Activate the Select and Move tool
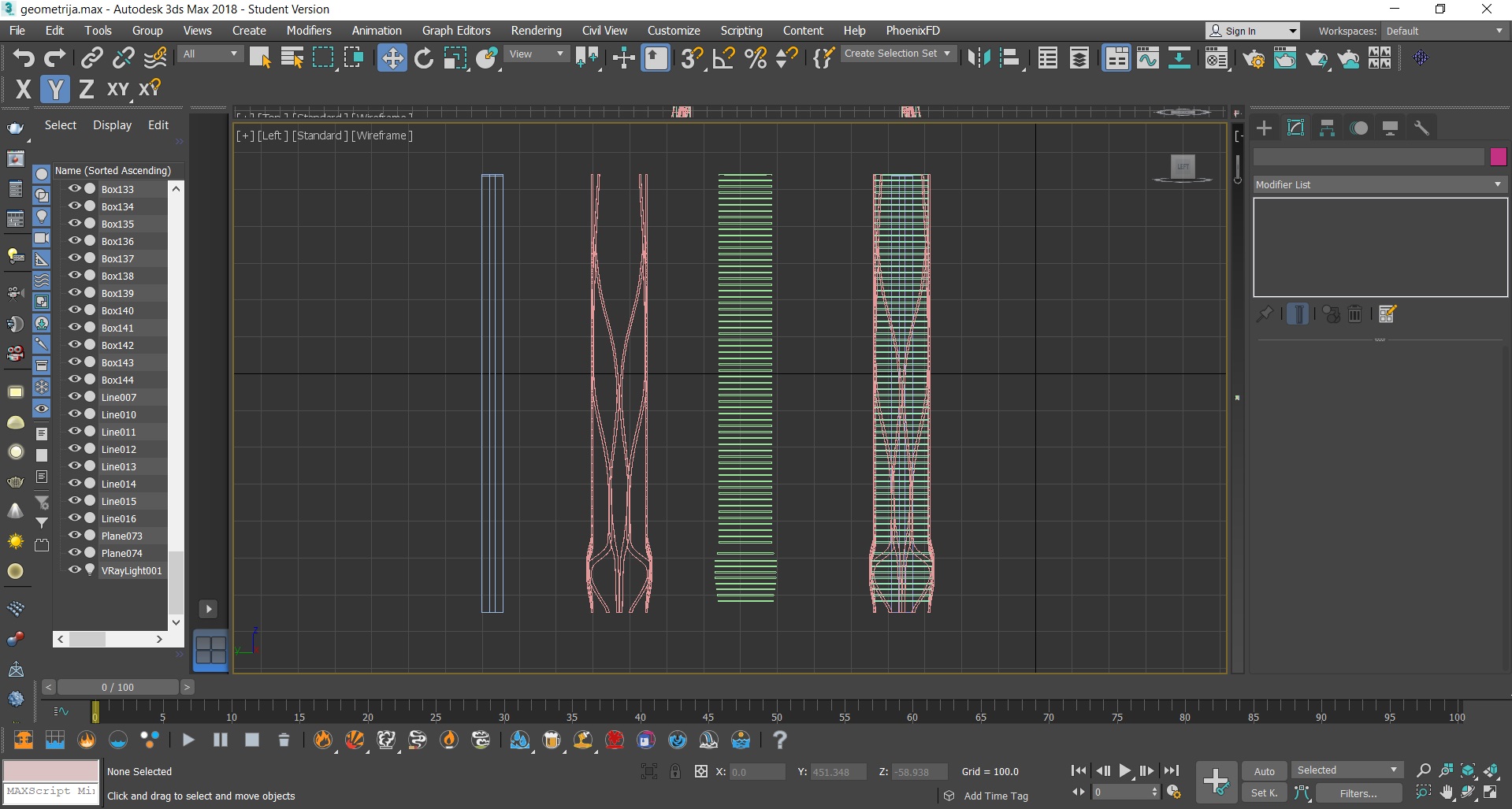1512x809 pixels. 392,58
